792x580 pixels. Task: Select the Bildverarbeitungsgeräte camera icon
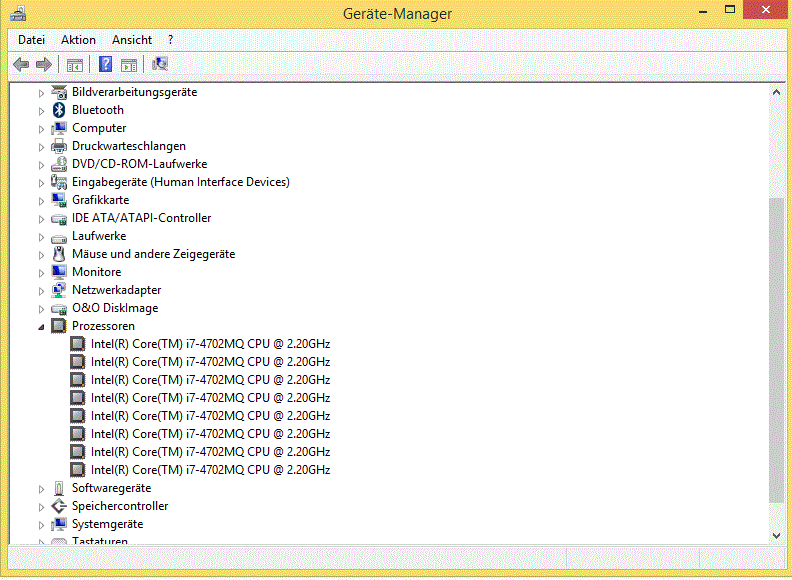59,92
